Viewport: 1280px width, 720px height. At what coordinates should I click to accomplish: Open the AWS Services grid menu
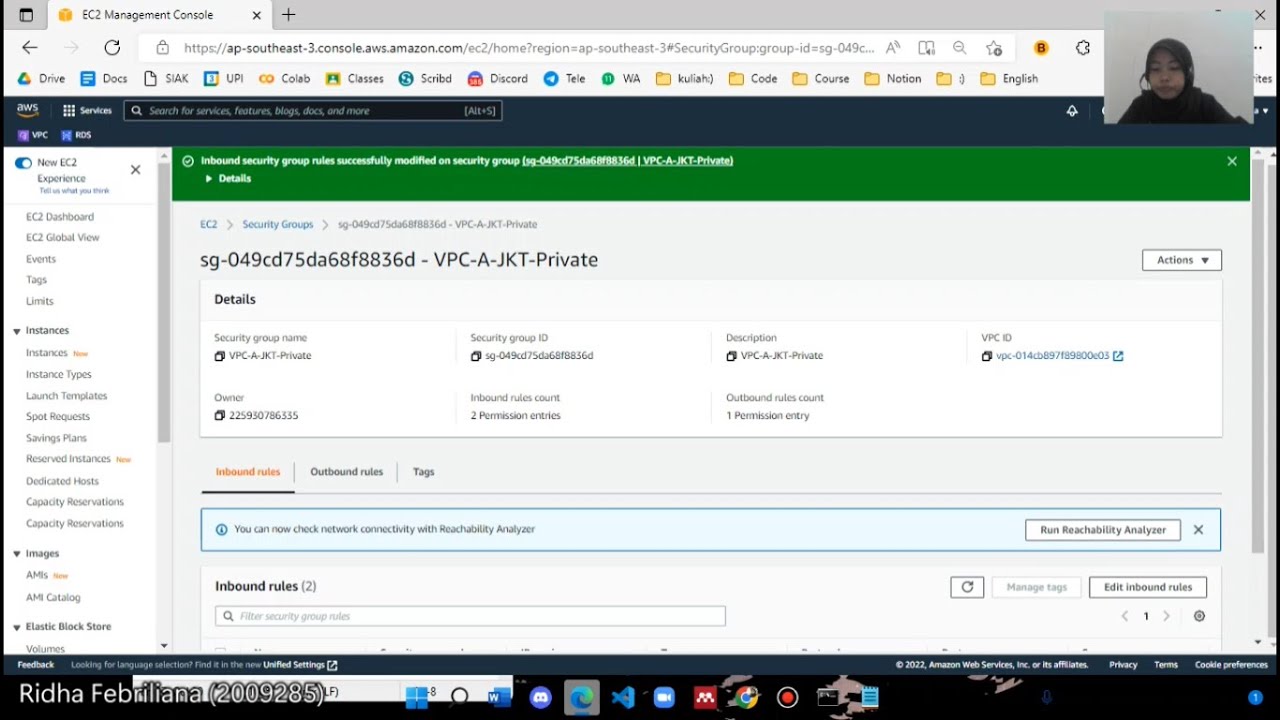87,111
